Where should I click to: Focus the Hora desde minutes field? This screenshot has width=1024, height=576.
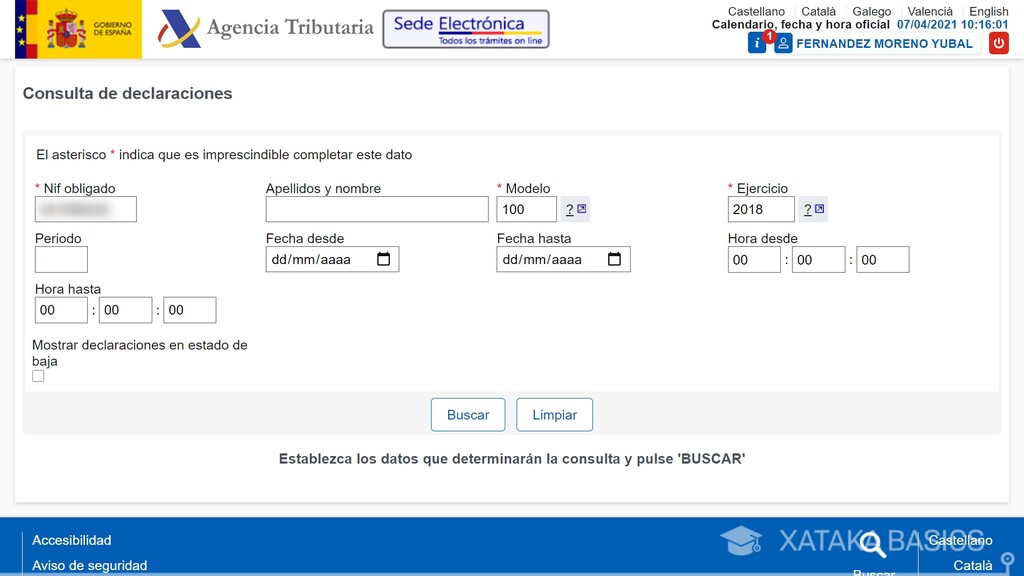pos(818,259)
